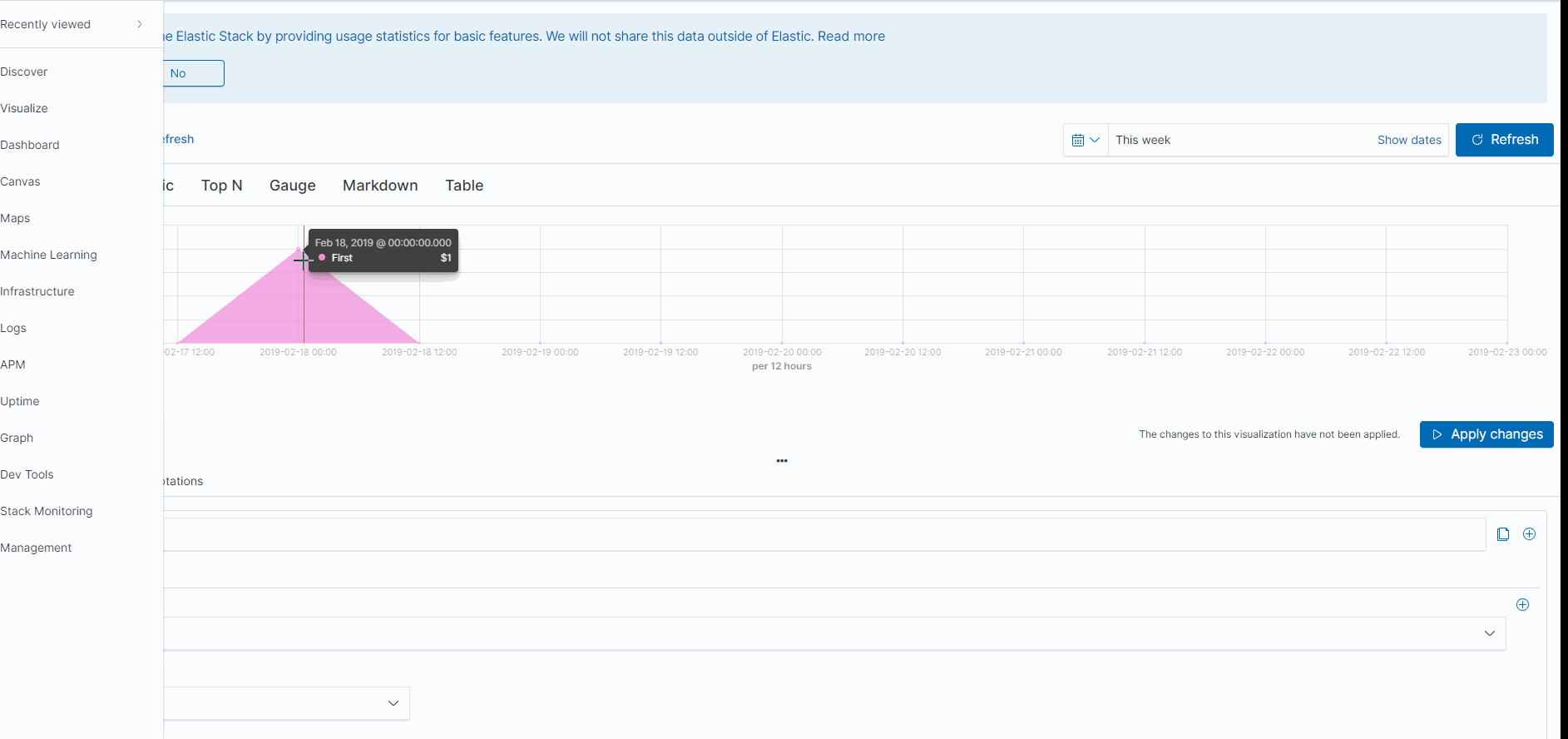Open the Logs app
Image resolution: width=1568 pixels, height=739 pixels.
(x=13, y=328)
